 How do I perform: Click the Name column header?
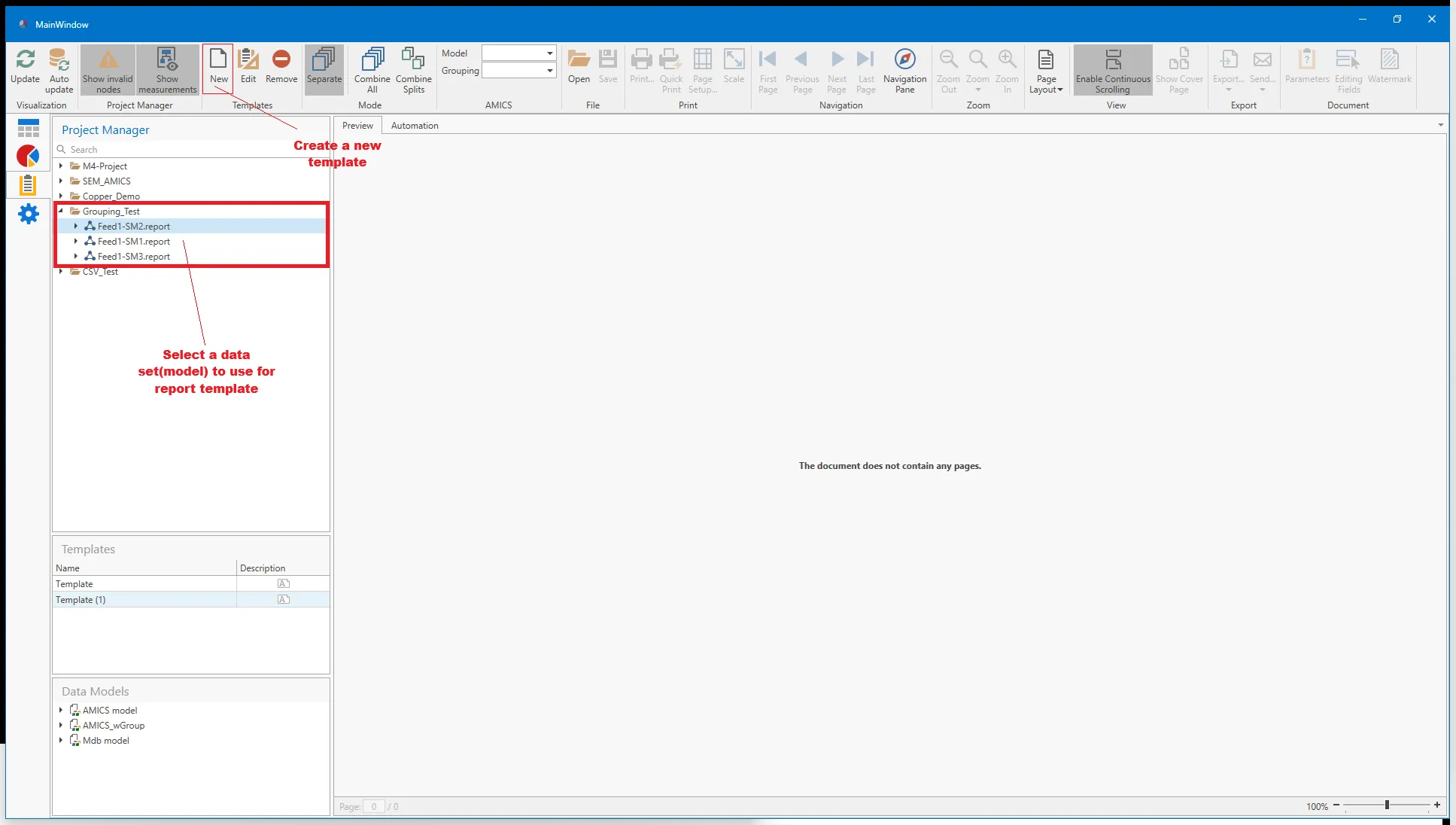pyautogui.click(x=144, y=568)
